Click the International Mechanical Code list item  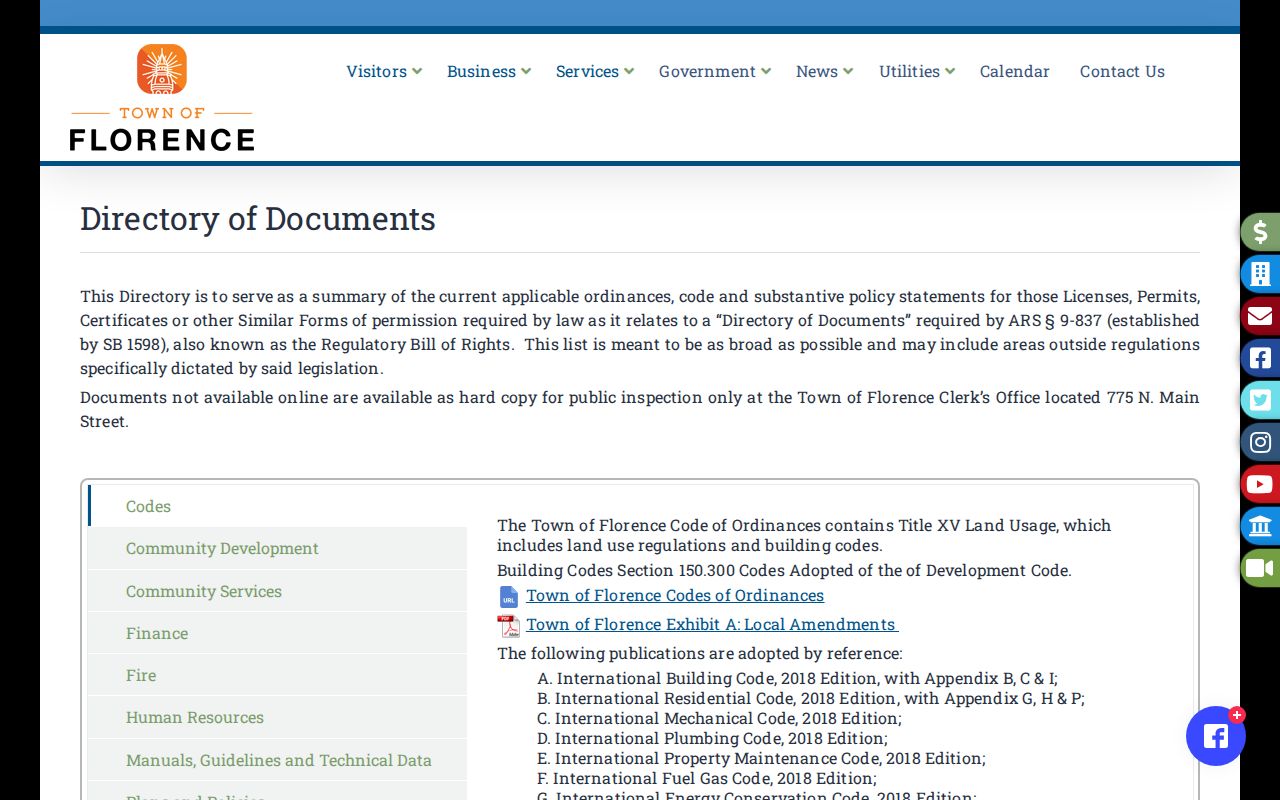pyautogui.click(x=719, y=718)
